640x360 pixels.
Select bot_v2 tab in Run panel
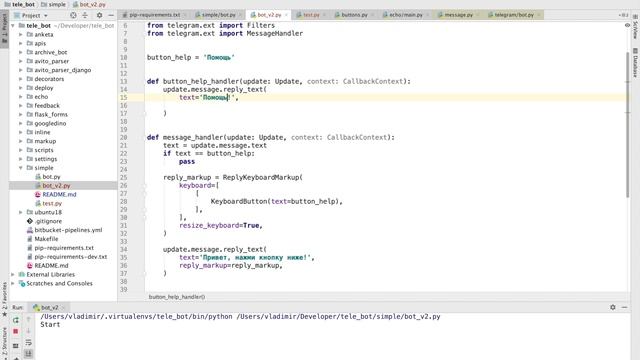[x=49, y=307]
